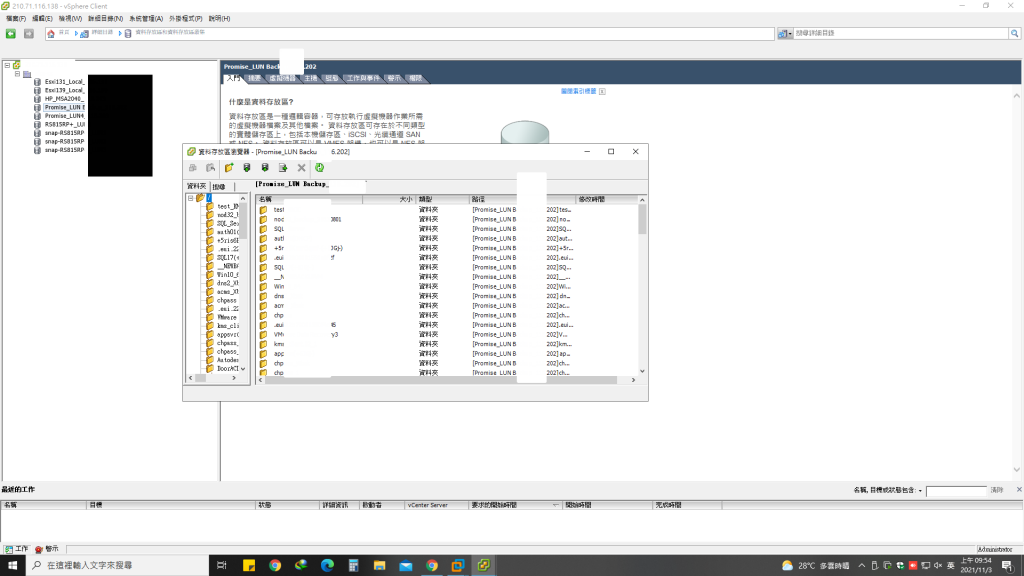
Task: Click the move file icon in browser toolbar
Action: (x=283, y=168)
